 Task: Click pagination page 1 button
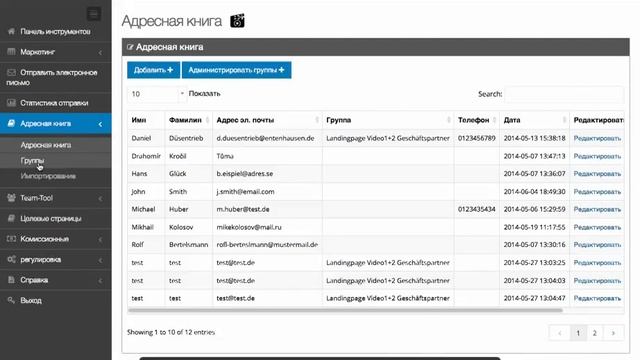pos(578,333)
